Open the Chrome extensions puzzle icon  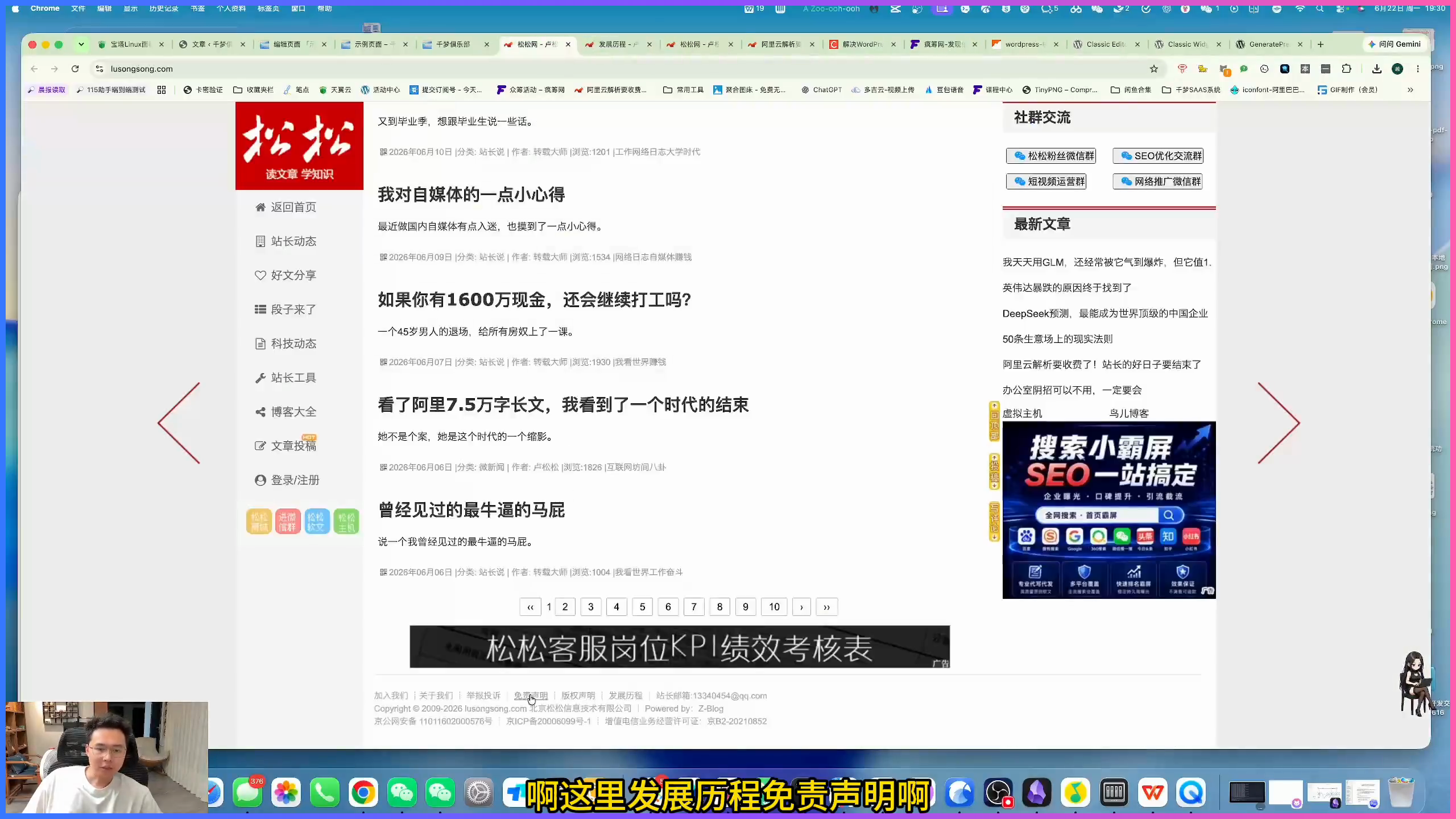tap(1346, 69)
